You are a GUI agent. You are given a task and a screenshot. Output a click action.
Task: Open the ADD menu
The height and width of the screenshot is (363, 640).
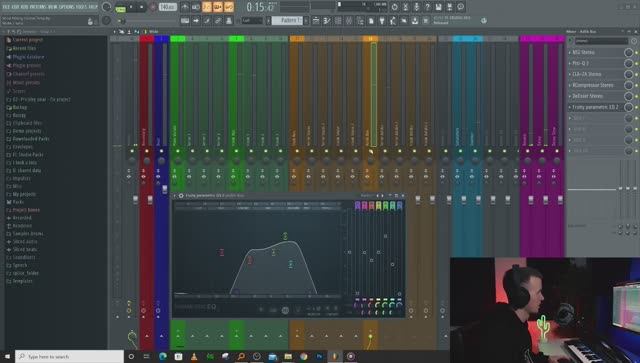[25, 7]
